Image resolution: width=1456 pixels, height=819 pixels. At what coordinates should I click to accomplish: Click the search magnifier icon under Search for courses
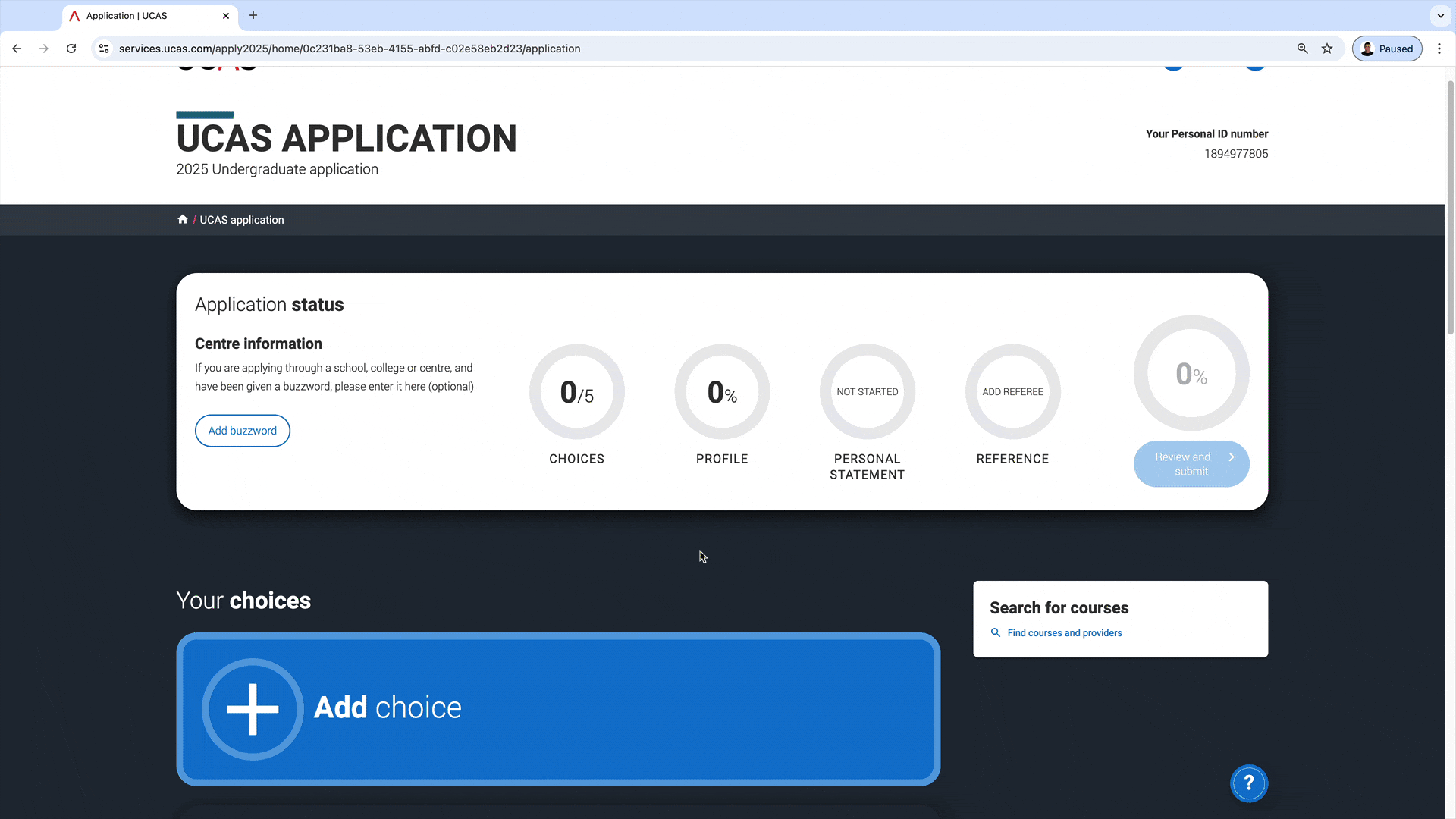996,632
